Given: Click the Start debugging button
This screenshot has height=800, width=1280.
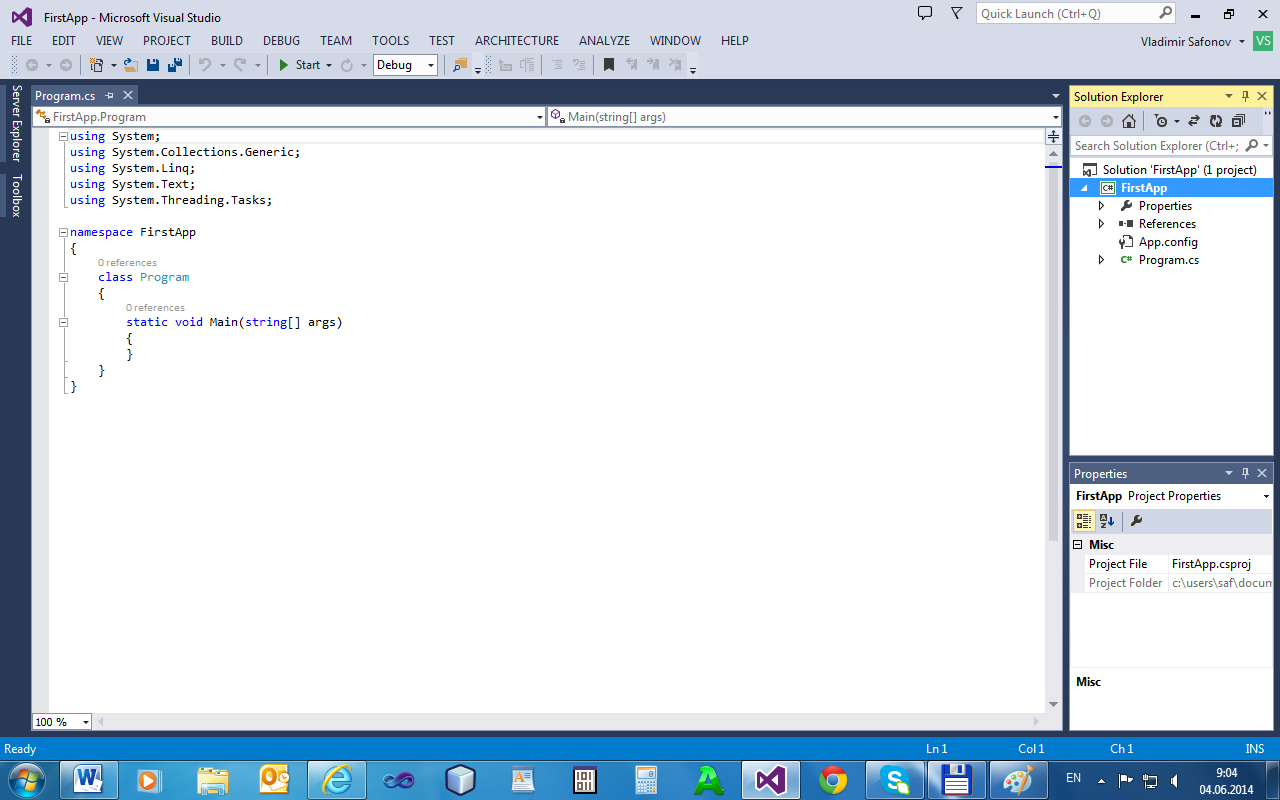Looking at the screenshot, I should pyautogui.click(x=299, y=65).
